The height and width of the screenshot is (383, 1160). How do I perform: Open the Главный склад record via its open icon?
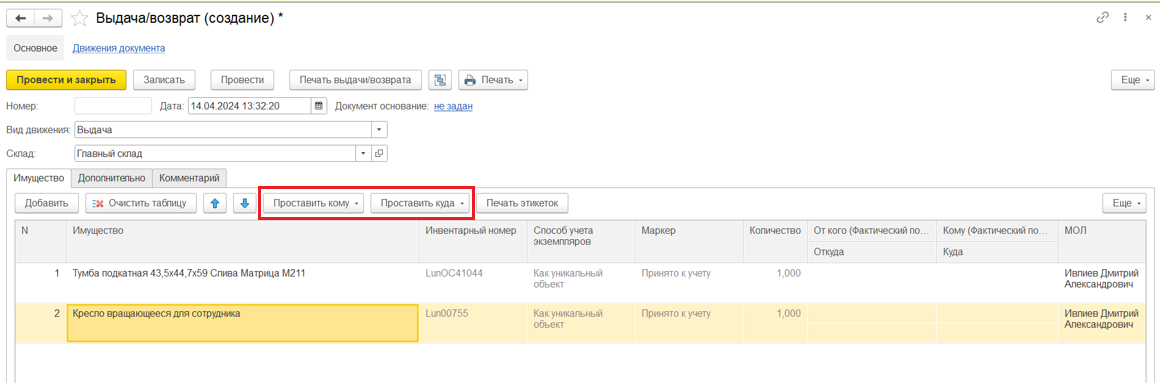(x=380, y=154)
